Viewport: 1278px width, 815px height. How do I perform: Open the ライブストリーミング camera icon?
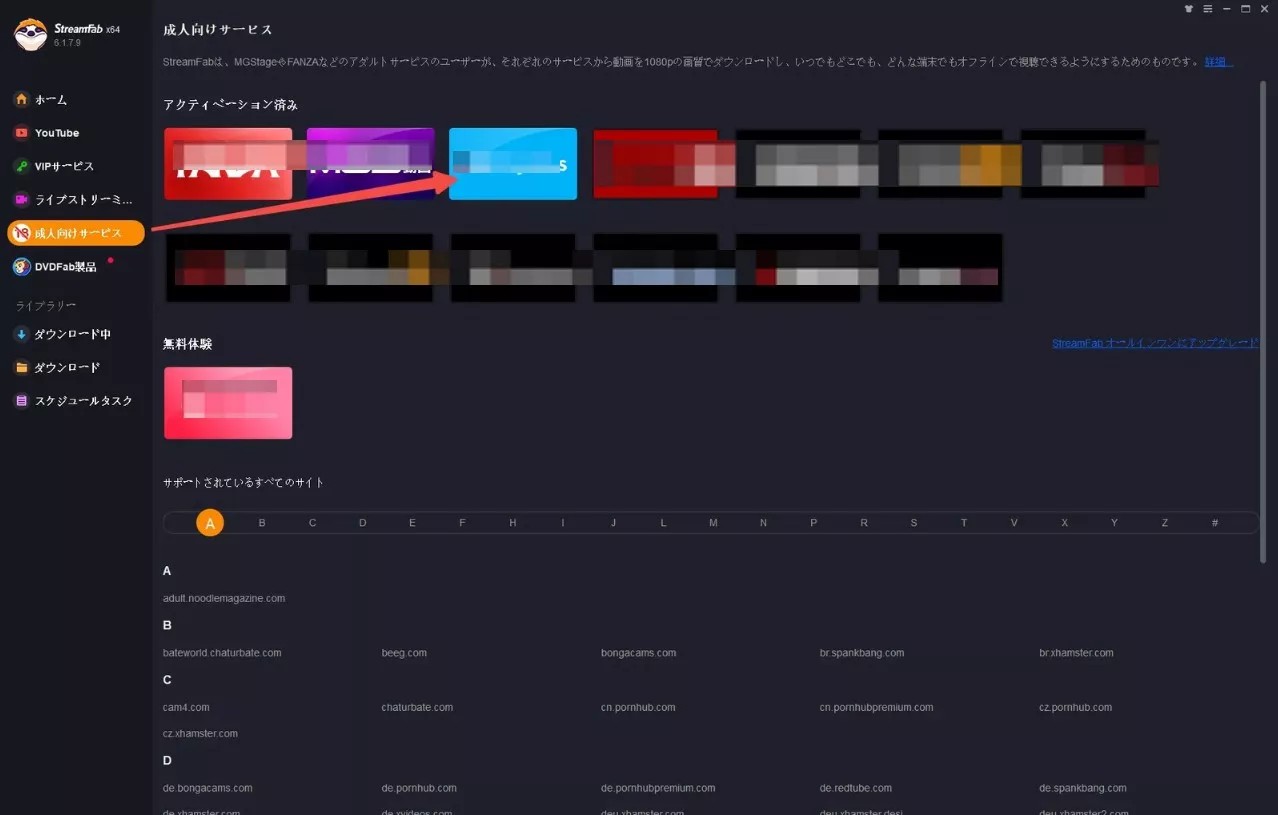pos(21,200)
